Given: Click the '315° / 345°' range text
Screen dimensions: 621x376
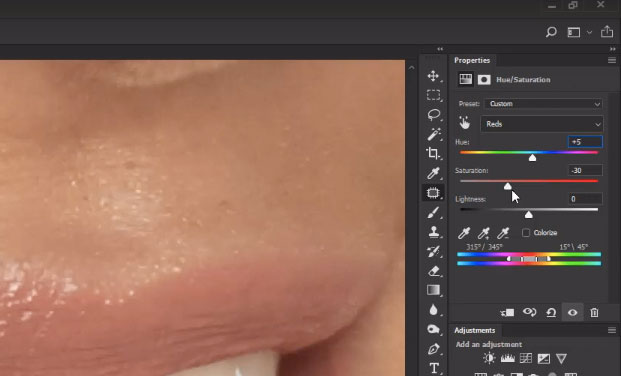Looking at the screenshot, I should pyautogui.click(x=484, y=247).
